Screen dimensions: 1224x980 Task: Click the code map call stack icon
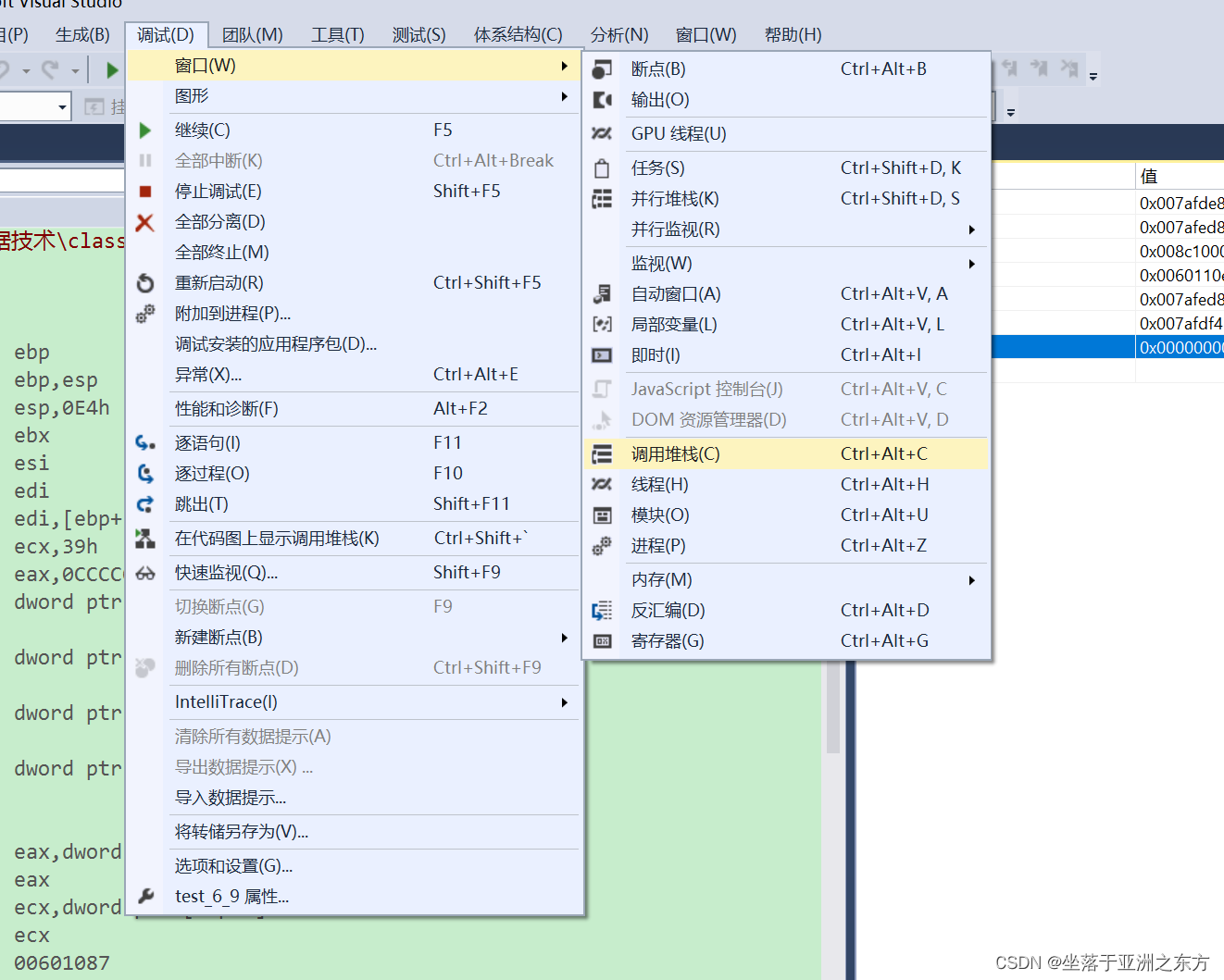pyautogui.click(x=144, y=539)
